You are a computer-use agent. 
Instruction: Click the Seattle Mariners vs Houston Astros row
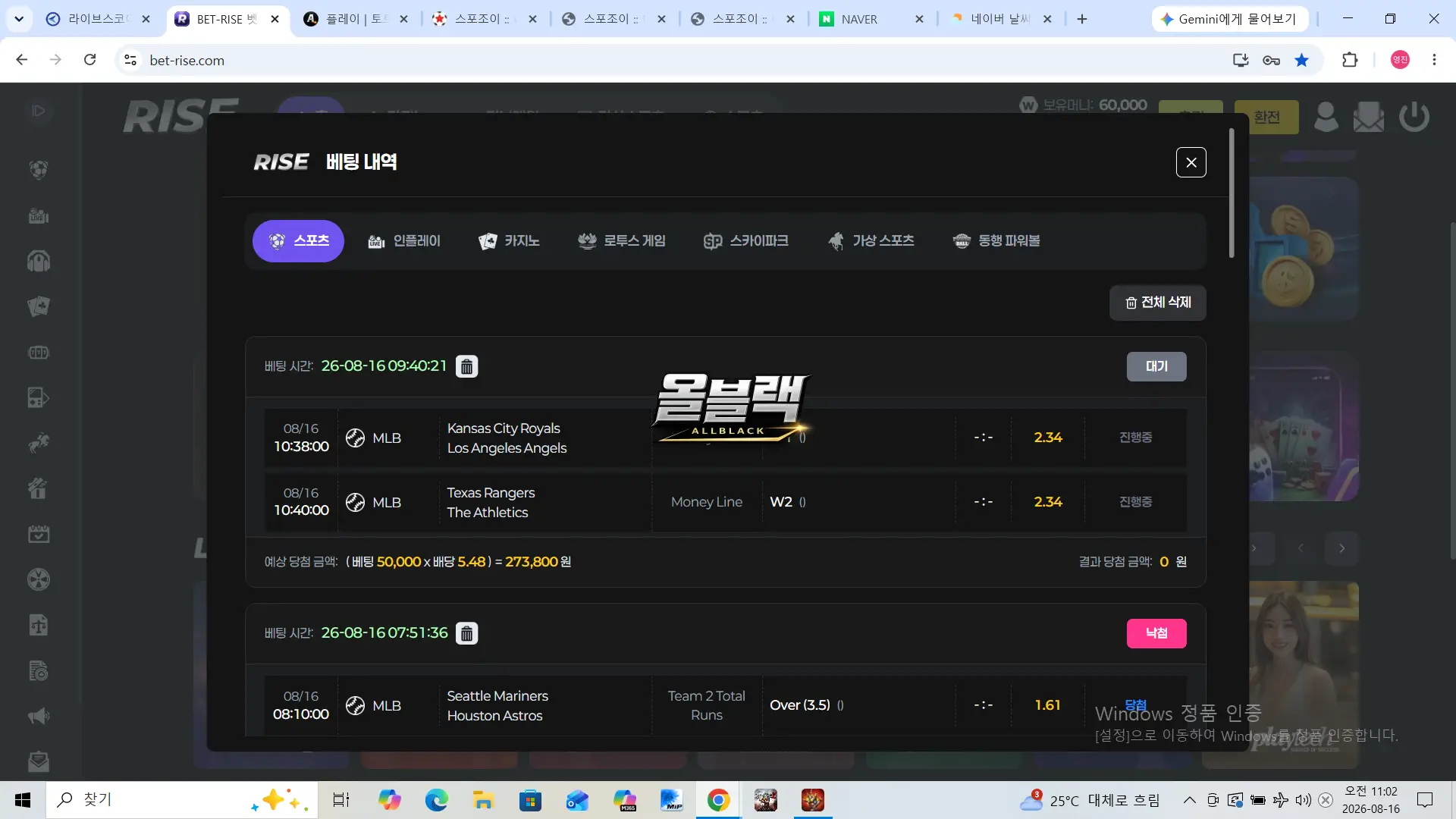(x=725, y=706)
